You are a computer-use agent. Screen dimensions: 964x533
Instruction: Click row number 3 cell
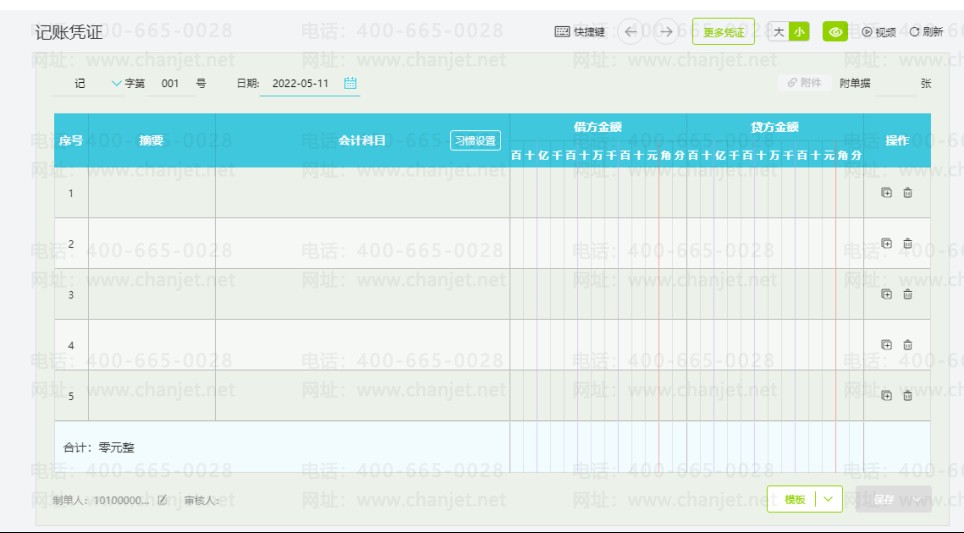(x=71, y=294)
